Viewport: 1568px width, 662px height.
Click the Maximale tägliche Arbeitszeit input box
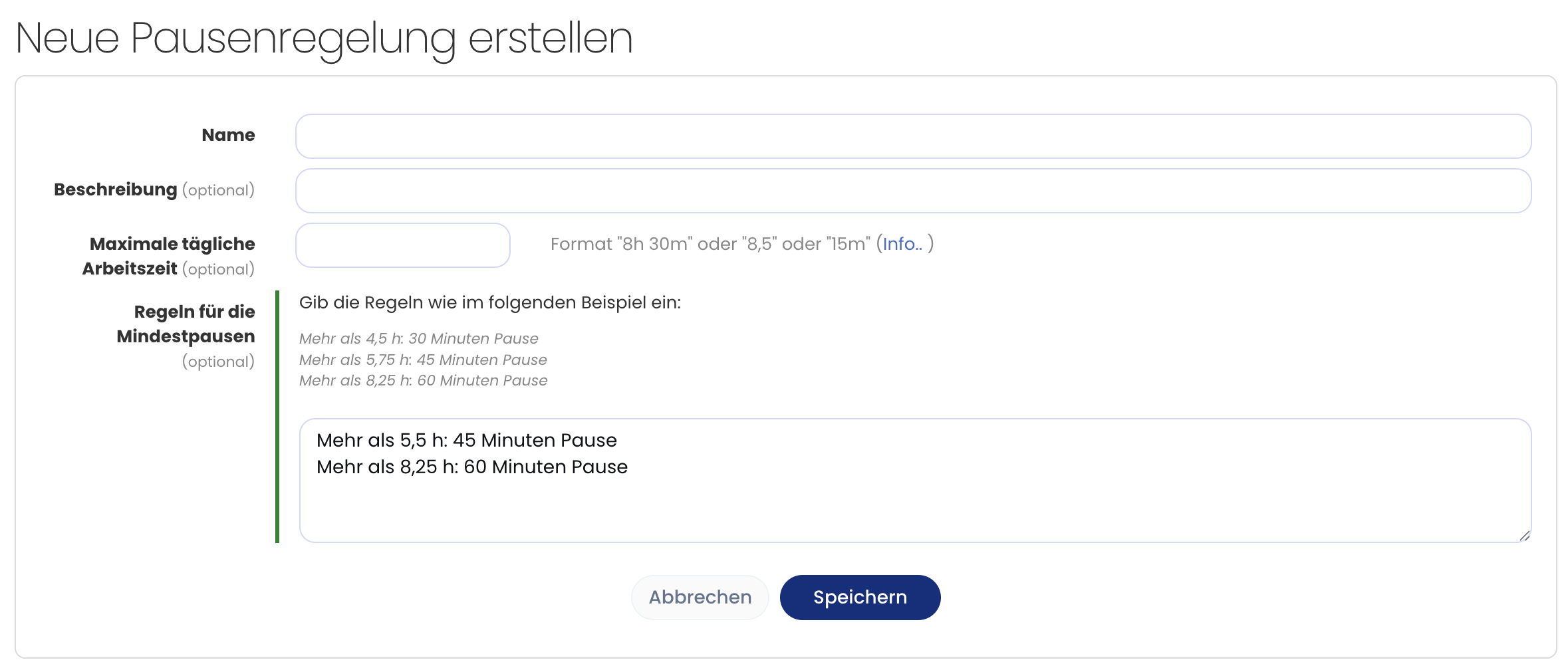(x=402, y=245)
